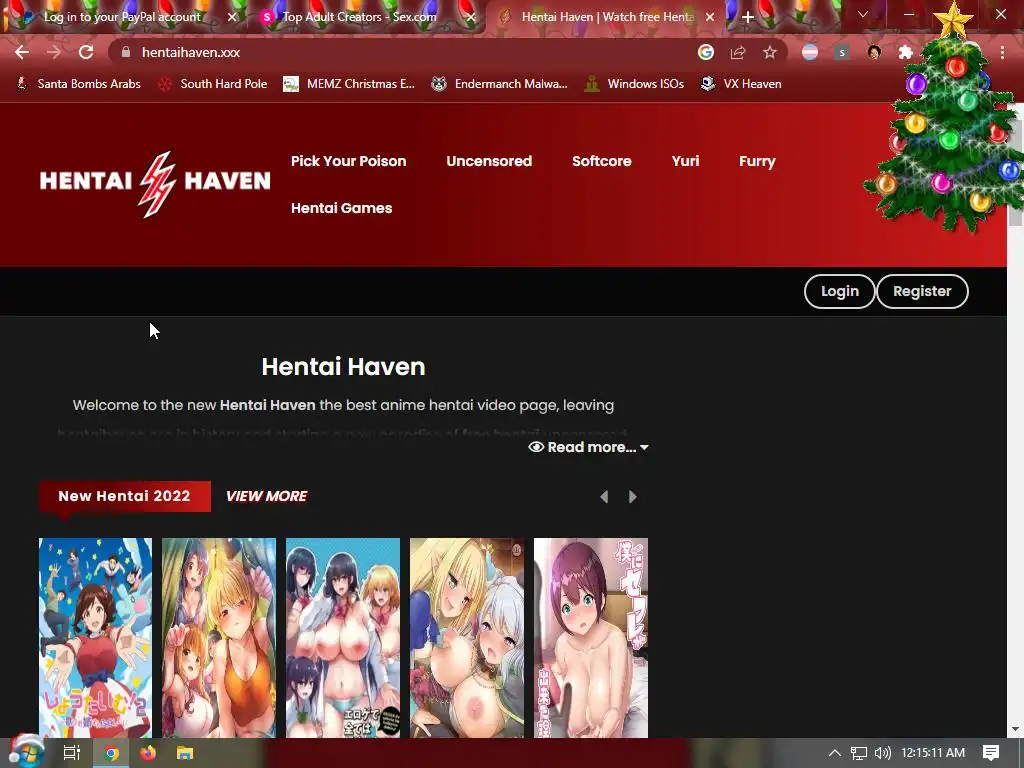Screen dimensions: 1024x768
Task: Click the Google icon in address bar
Action: click(706, 52)
